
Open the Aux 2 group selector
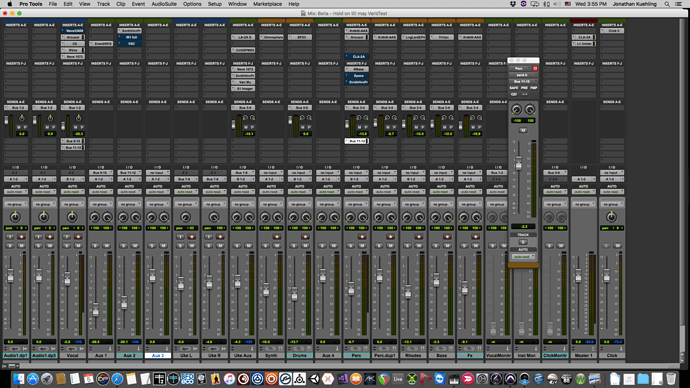pos(129,204)
